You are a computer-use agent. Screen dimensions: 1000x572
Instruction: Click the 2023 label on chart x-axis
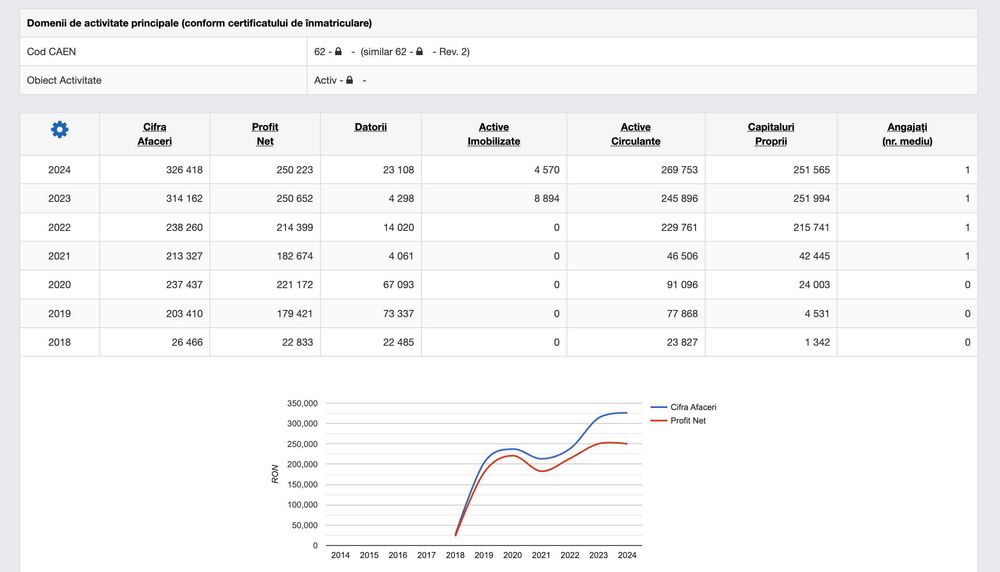pos(598,555)
